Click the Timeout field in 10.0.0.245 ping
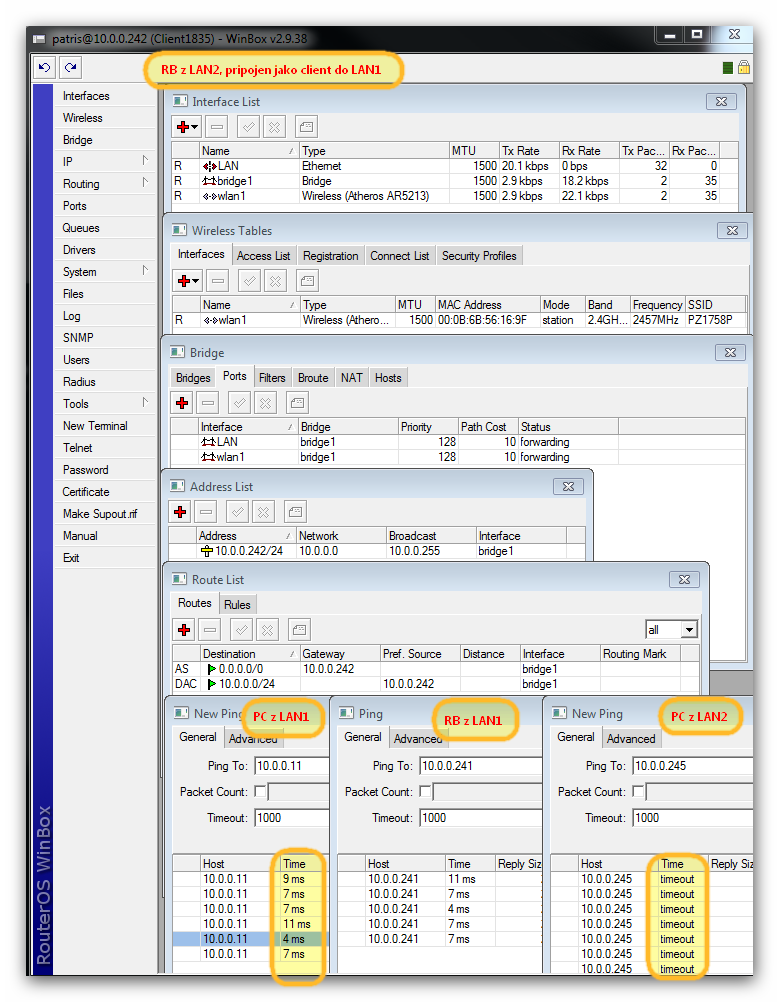This screenshot has width=779, height=1002. (x=693, y=818)
